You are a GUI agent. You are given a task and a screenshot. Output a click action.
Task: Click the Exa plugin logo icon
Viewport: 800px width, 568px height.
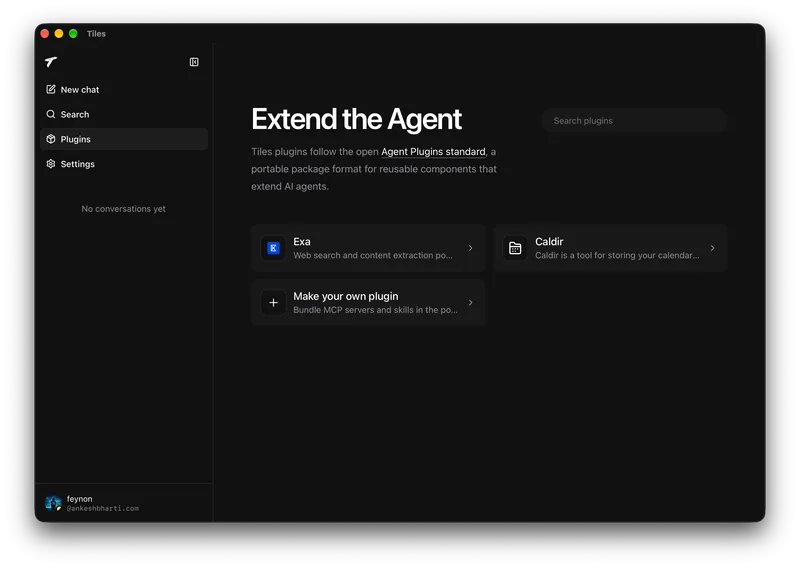pyautogui.click(x=273, y=248)
